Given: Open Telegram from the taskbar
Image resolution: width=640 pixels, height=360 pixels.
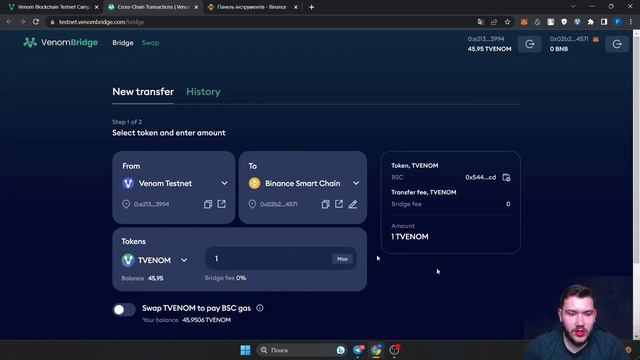Looking at the screenshot, I should [358, 350].
